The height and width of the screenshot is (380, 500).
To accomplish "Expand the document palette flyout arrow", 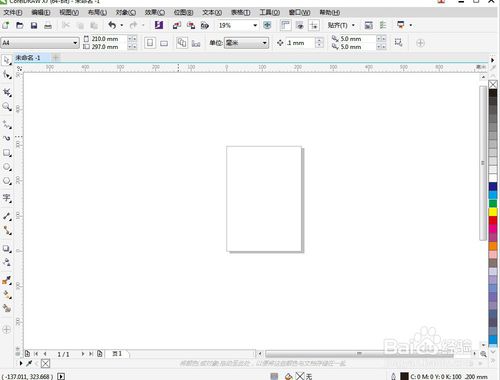I will tap(21, 363).
